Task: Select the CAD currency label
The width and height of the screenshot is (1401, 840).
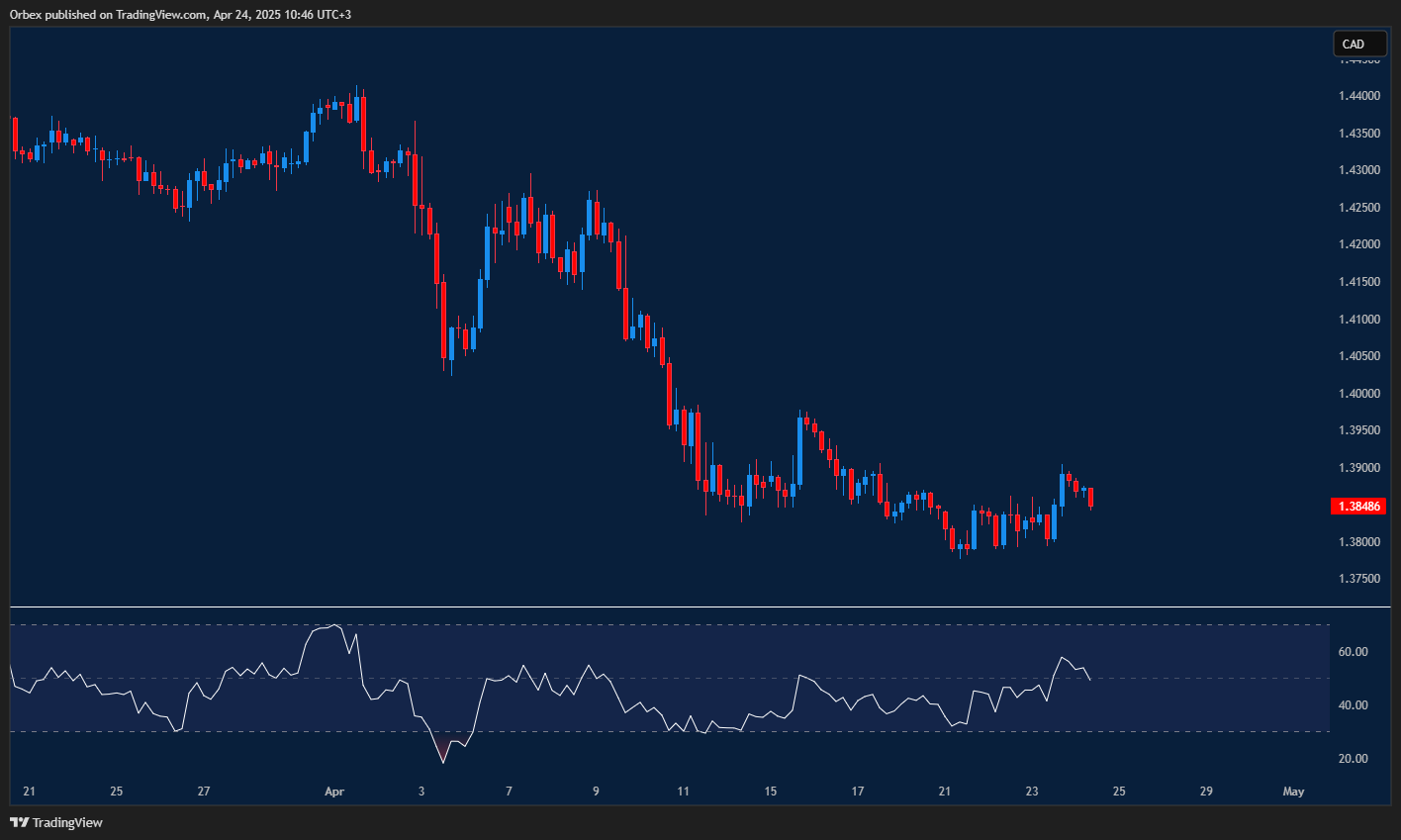Action: (x=1359, y=44)
